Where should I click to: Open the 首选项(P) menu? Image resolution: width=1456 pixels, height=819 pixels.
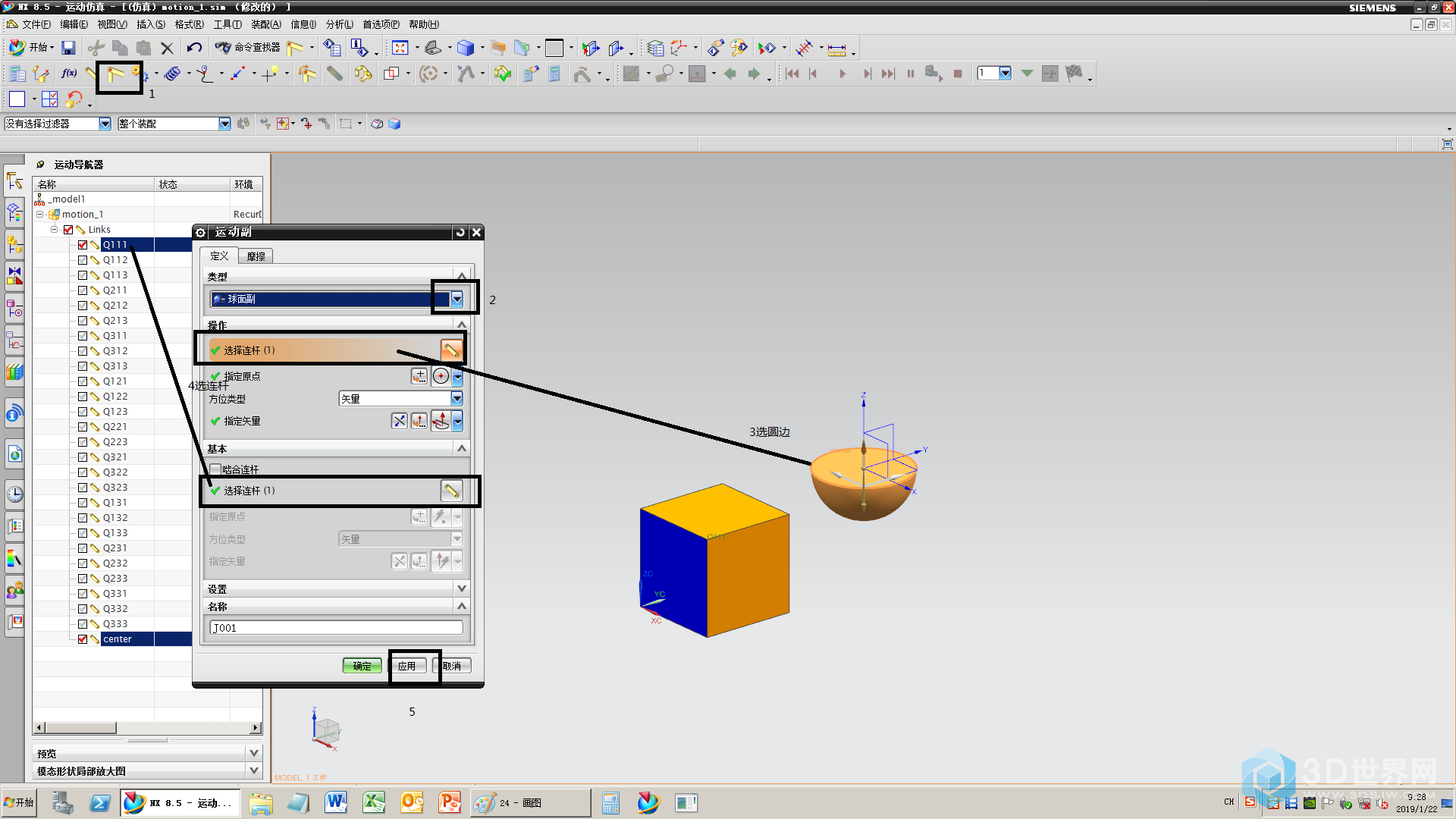[381, 24]
